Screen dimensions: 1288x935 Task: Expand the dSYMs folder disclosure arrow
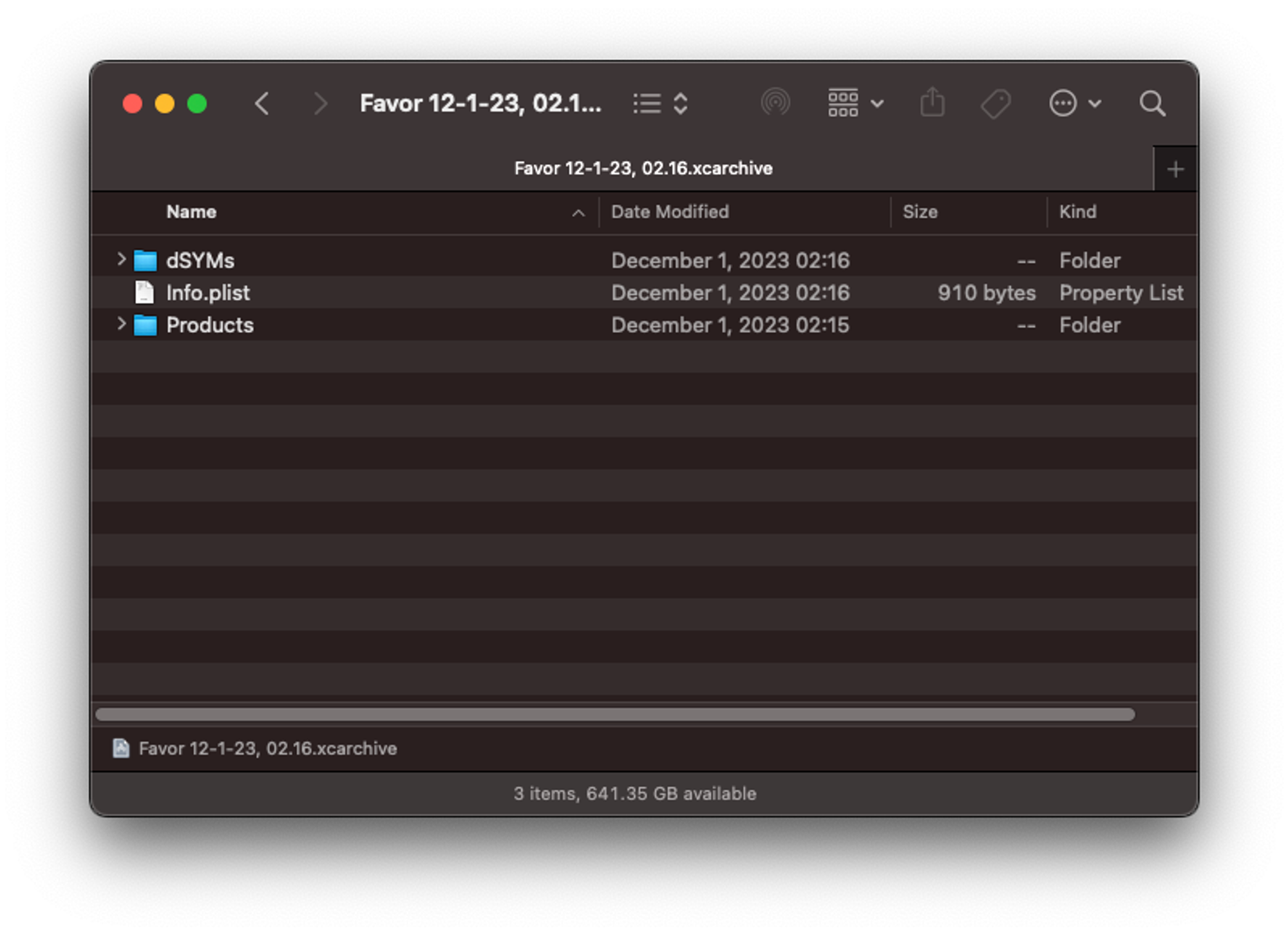coord(121,260)
